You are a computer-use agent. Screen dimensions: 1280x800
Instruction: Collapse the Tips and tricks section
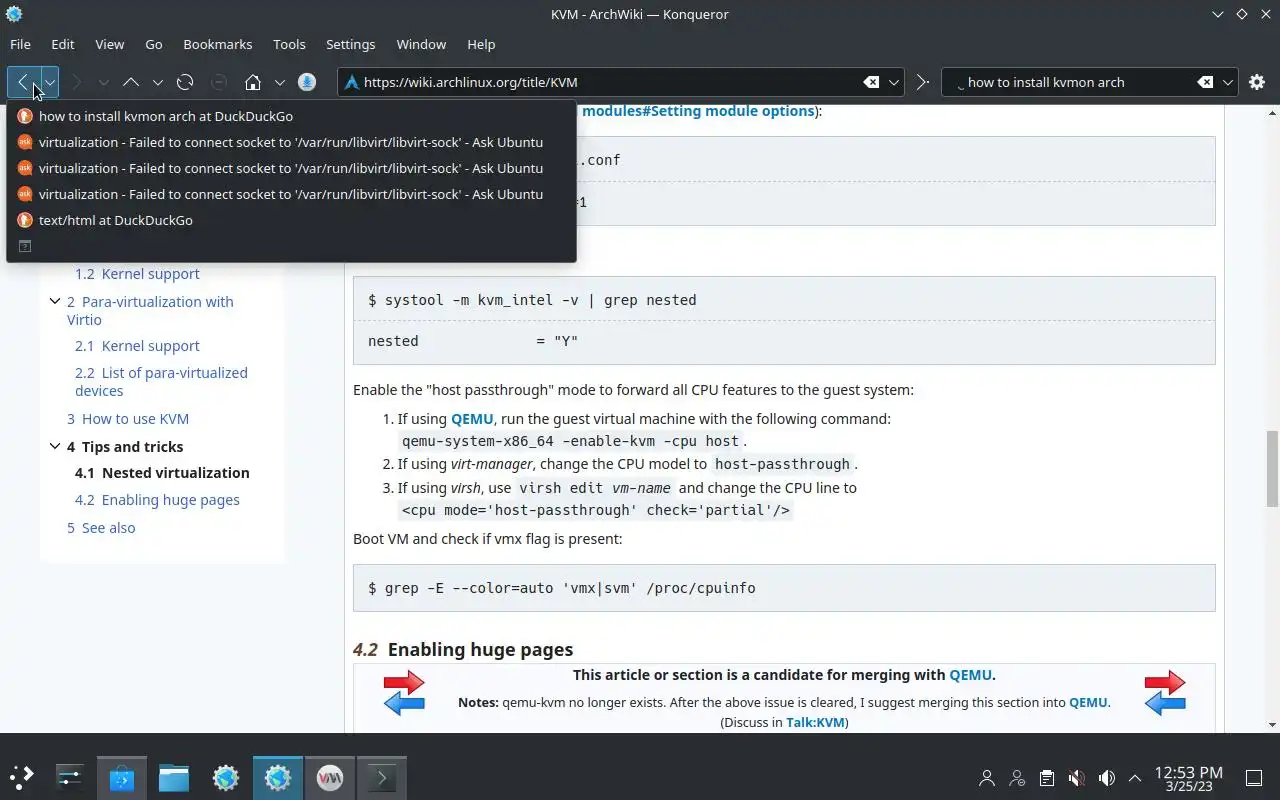55,446
